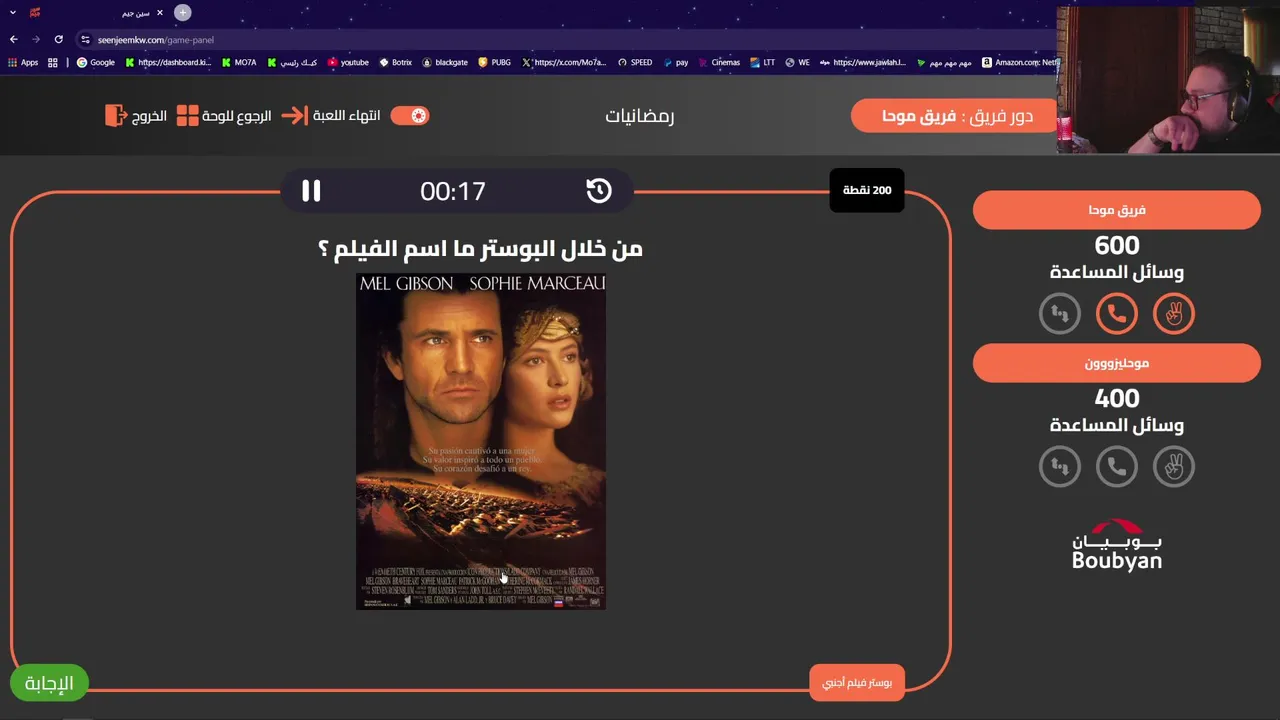Screen dimensions: 1280x720
Task: Open the tab search dropdown arrow
Action: pos(13,13)
